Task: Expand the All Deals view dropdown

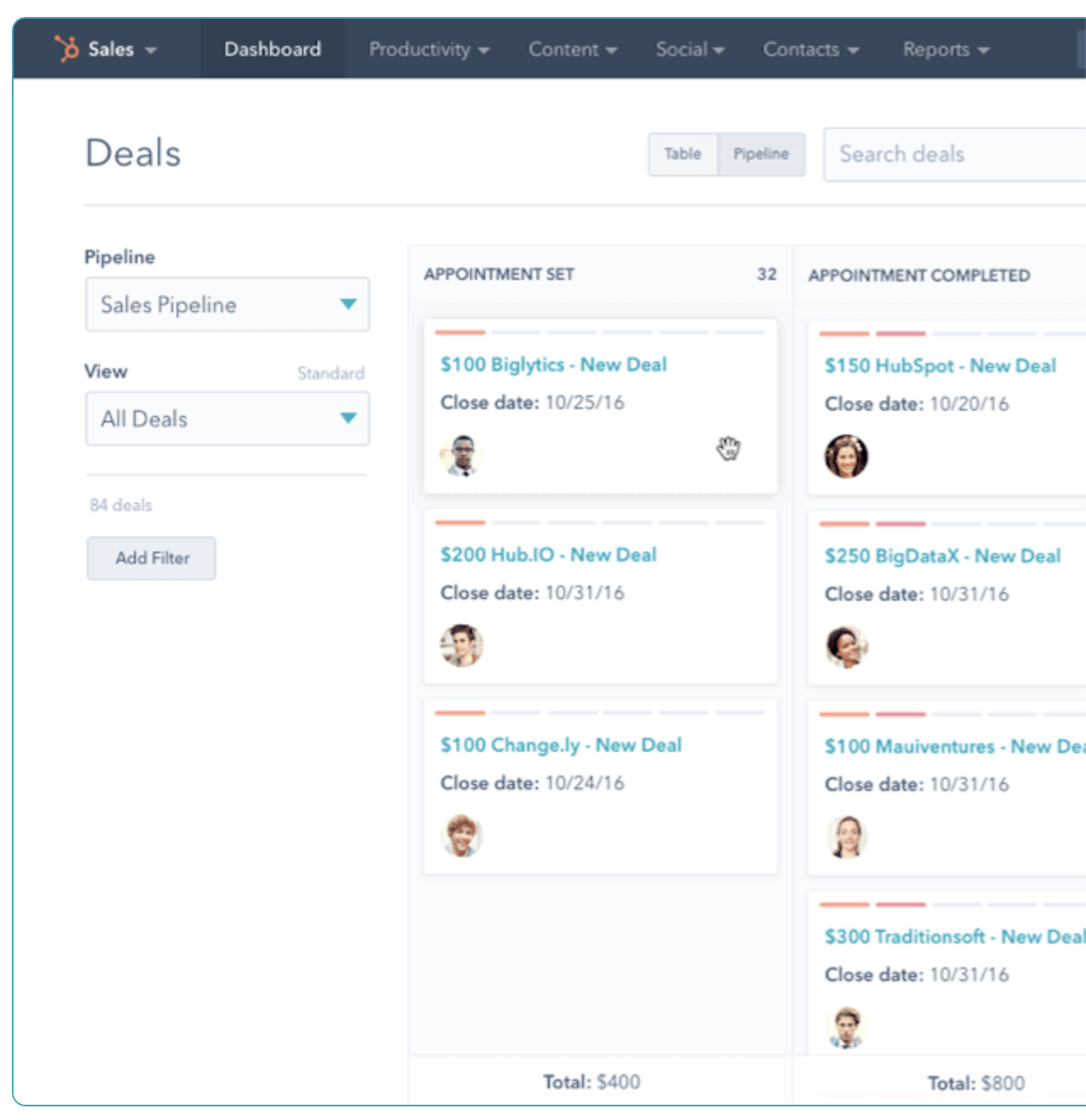Action: coord(227,418)
